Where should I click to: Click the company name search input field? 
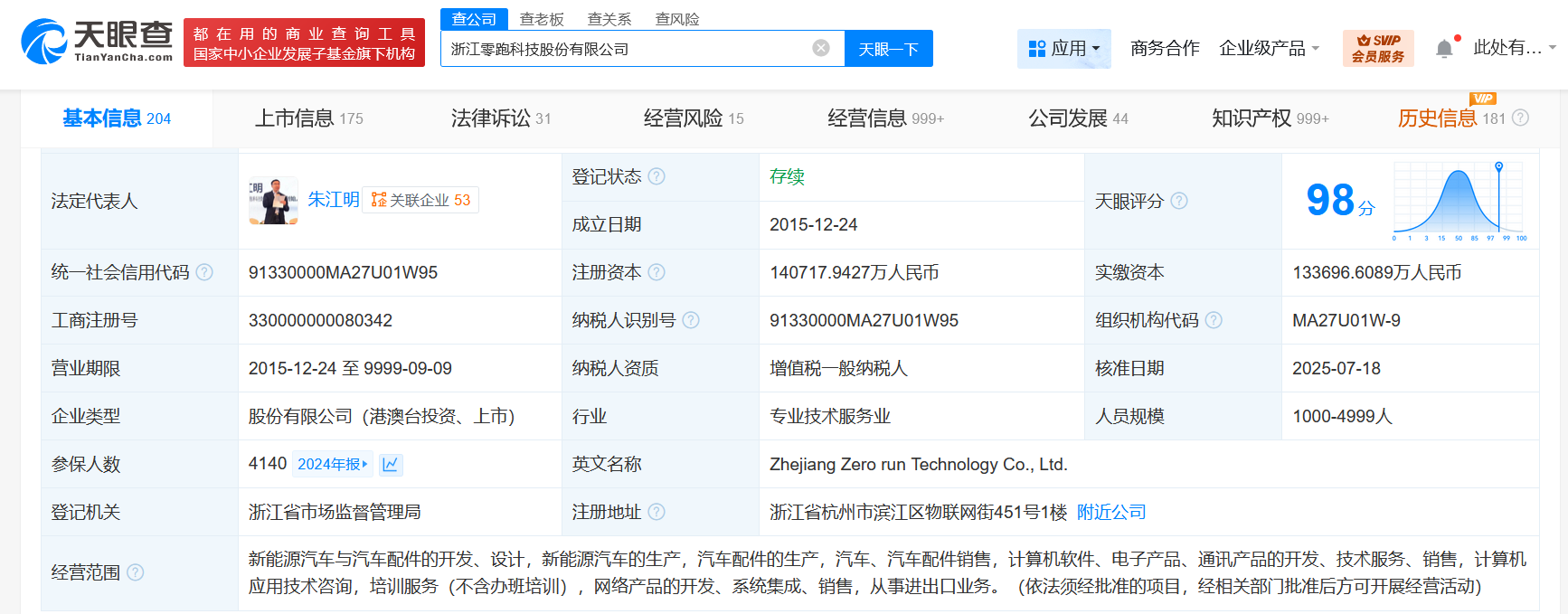pyautogui.click(x=624, y=49)
